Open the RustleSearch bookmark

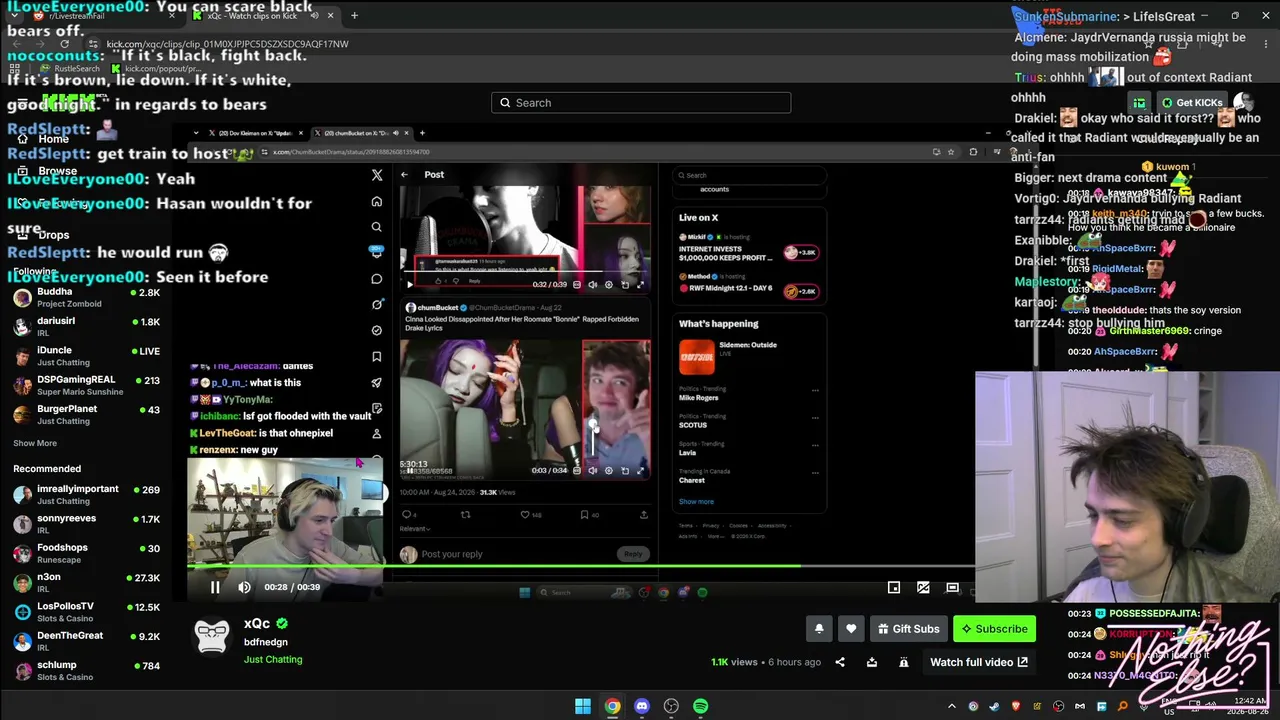click(x=70, y=69)
